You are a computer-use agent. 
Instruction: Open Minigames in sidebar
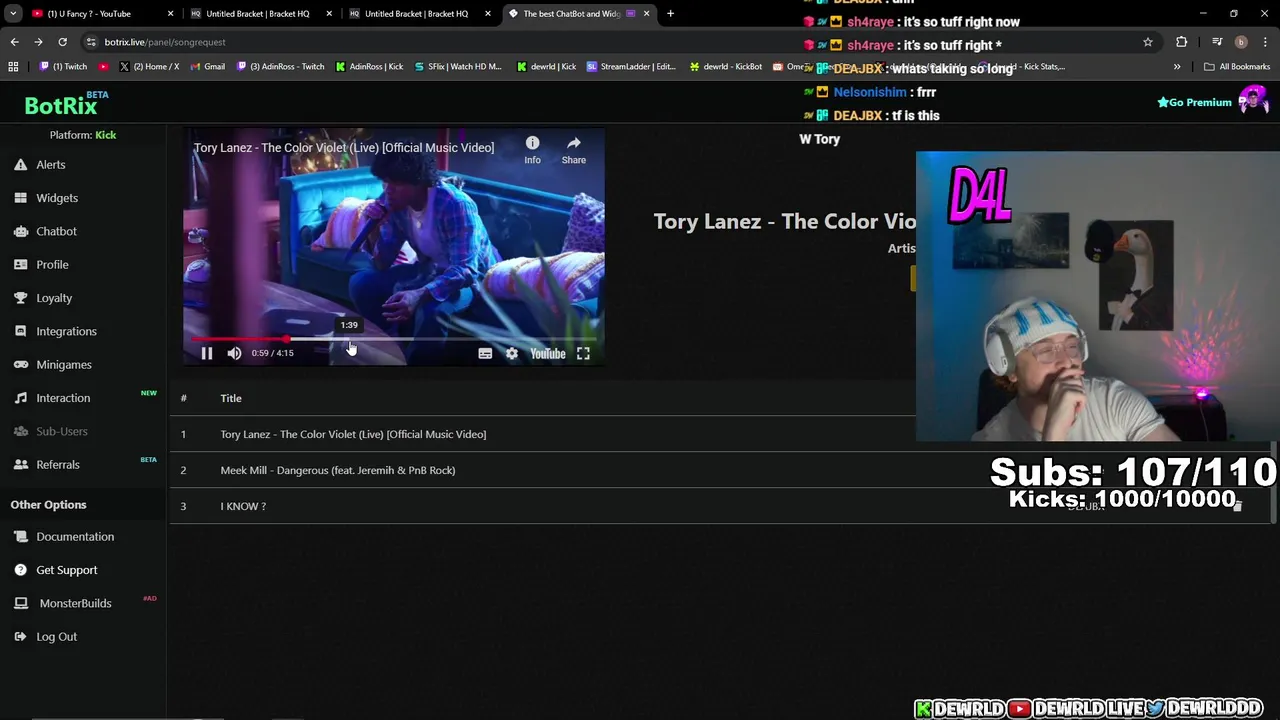tap(64, 365)
